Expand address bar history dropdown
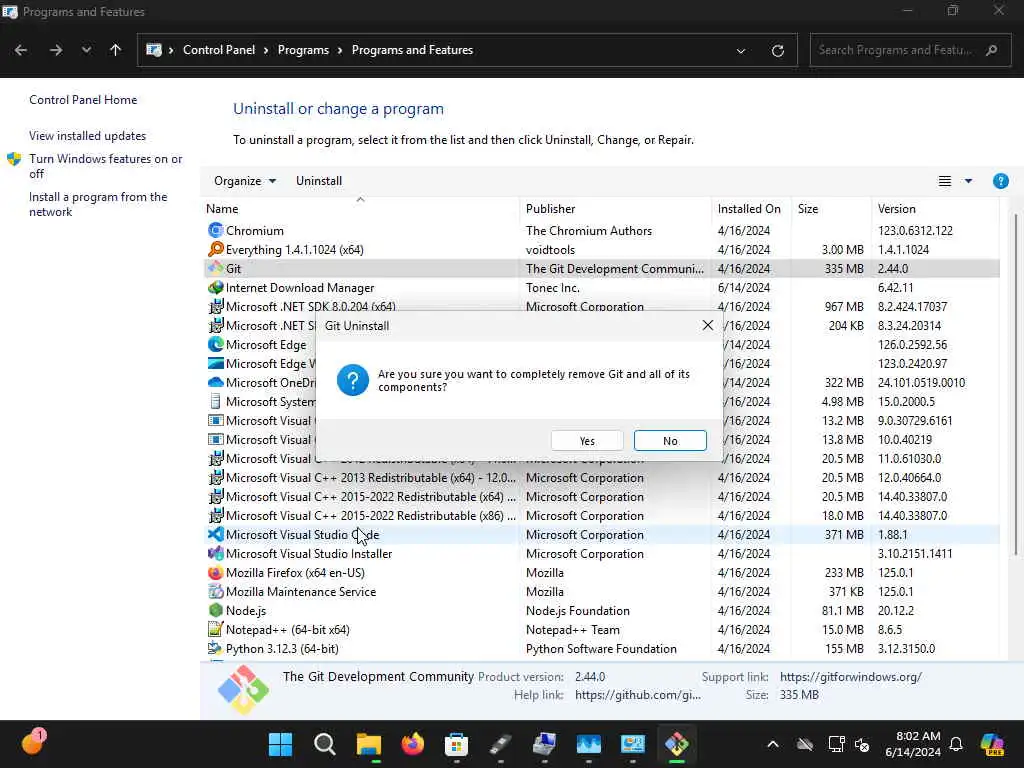 tap(741, 50)
